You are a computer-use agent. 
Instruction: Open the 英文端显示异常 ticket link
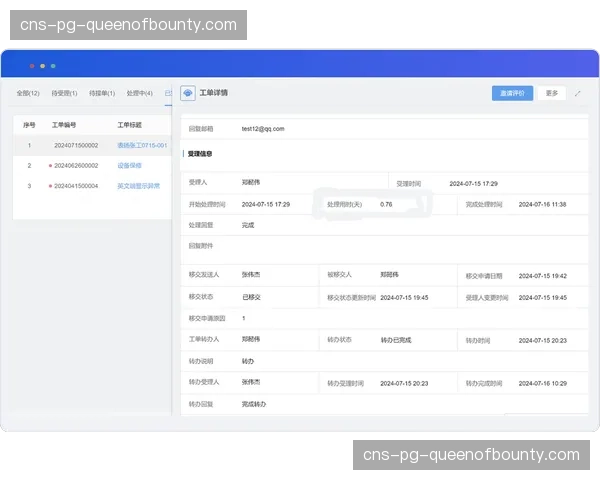[138, 186]
